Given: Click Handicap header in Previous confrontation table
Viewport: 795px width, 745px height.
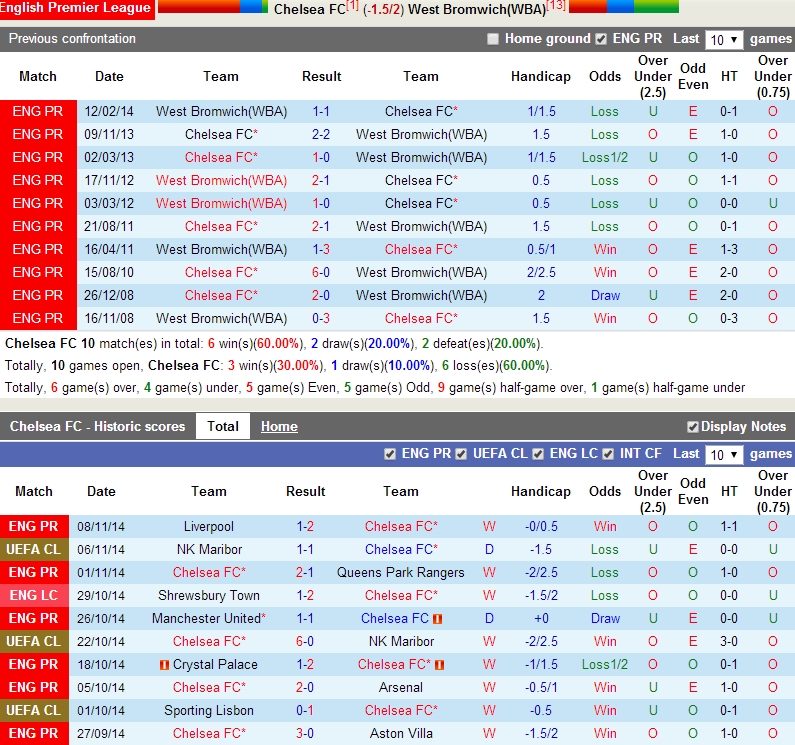Looking at the screenshot, I should click(540, 77).
